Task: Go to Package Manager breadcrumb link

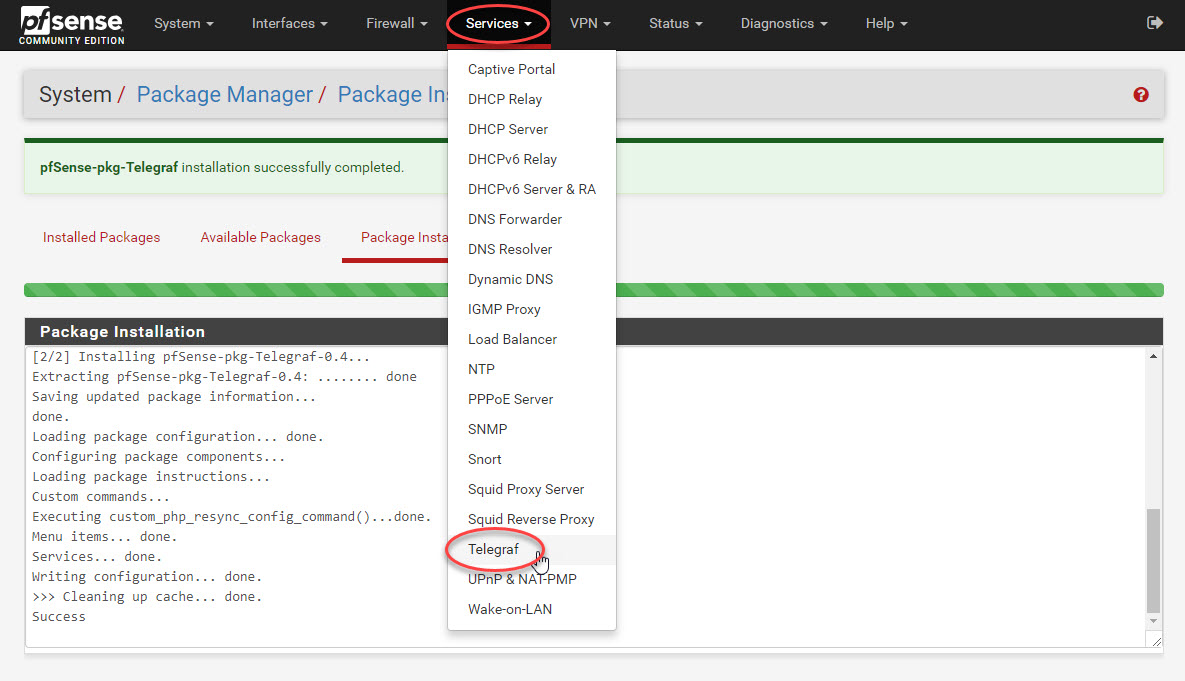Action: pos(224,94)
